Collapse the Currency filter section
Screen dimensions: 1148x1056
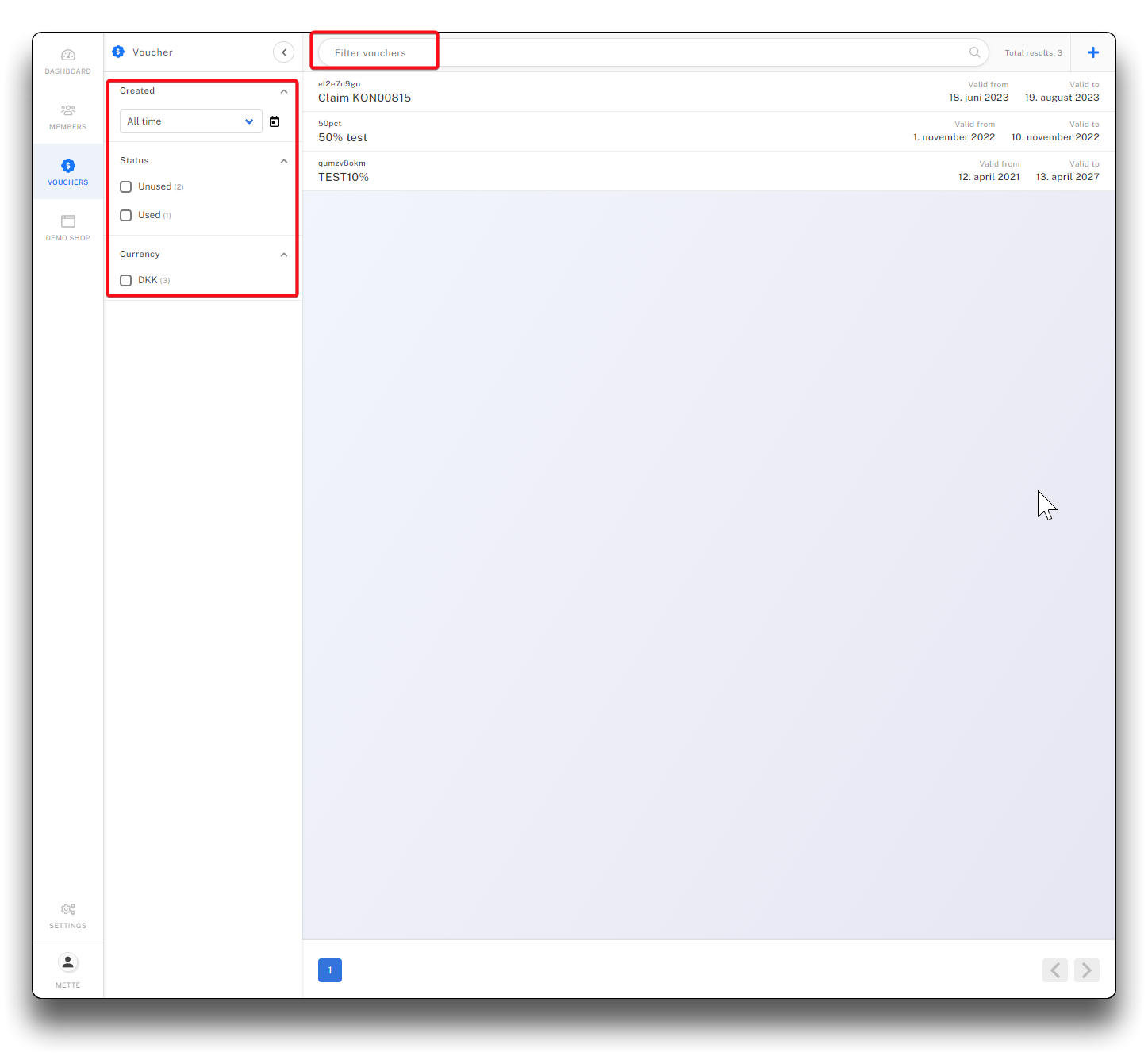[x=284, y=255]
